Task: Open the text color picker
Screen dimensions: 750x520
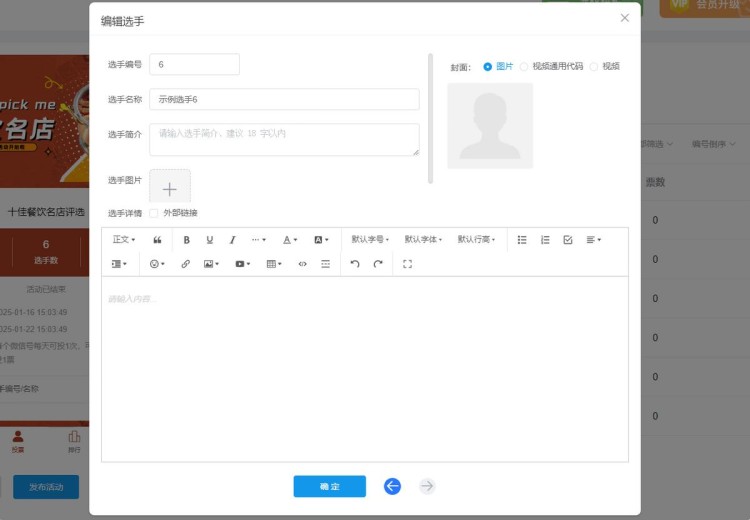Action: (x=289, y=240)
